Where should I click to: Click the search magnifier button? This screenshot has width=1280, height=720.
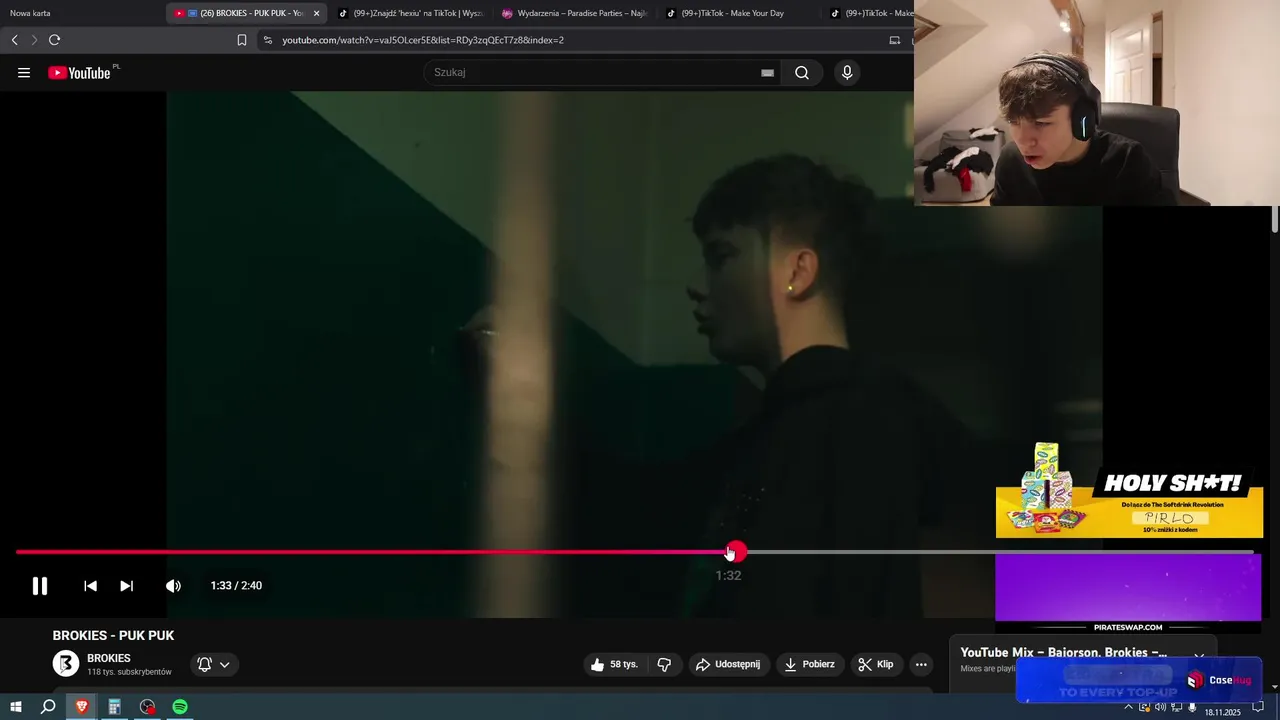[x=802, y=72]
